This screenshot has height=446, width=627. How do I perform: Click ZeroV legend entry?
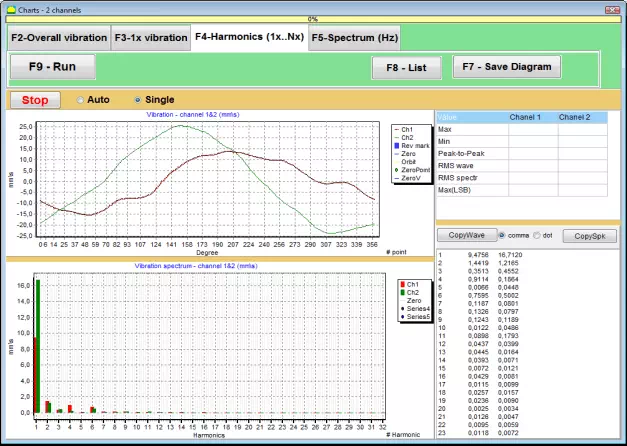(407, 178)
